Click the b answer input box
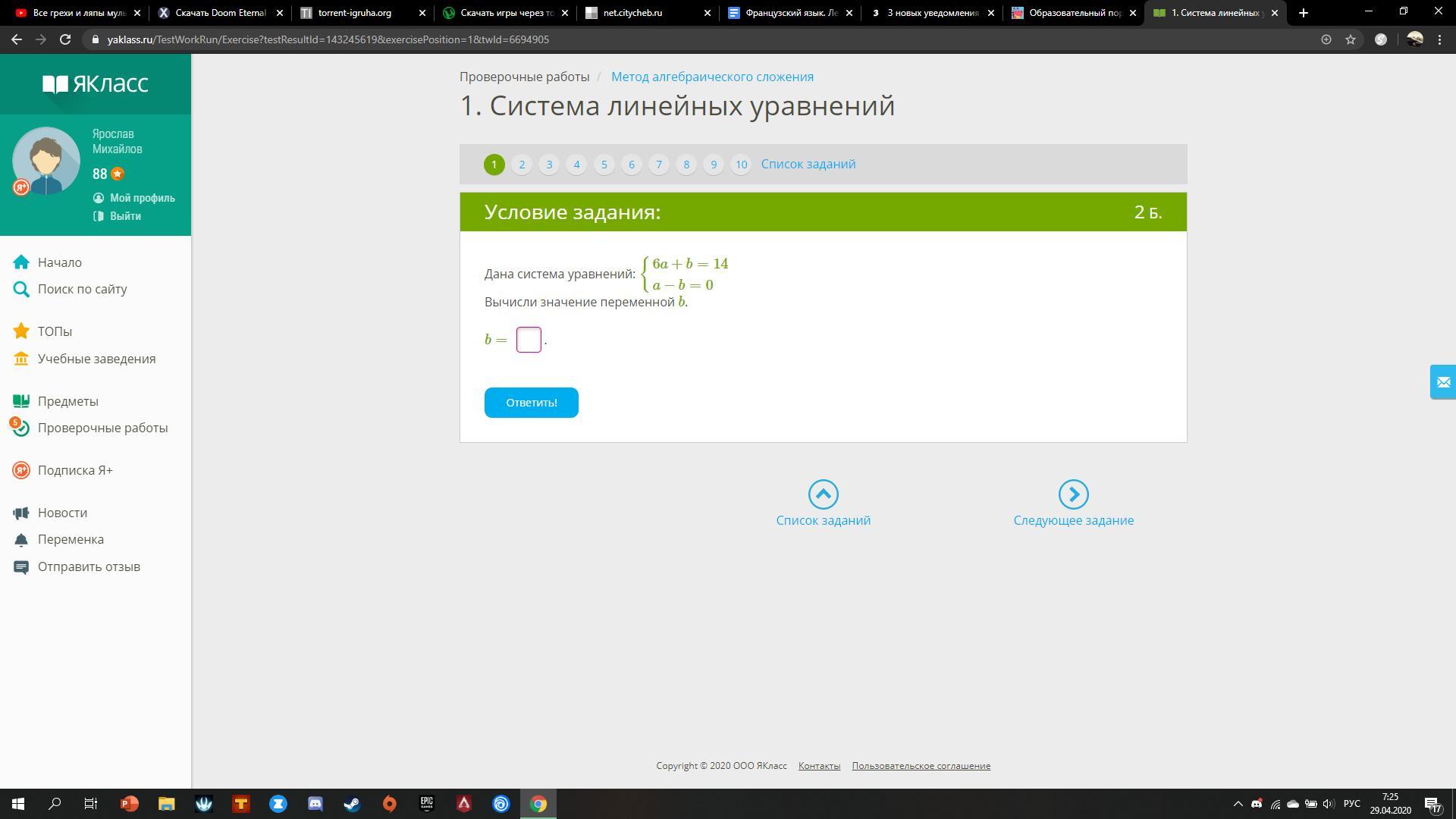 [x=529, y=340]
